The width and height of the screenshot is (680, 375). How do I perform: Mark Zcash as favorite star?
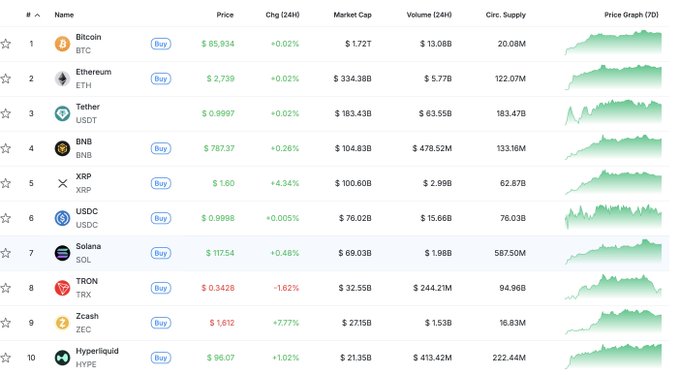click(6, 323)
